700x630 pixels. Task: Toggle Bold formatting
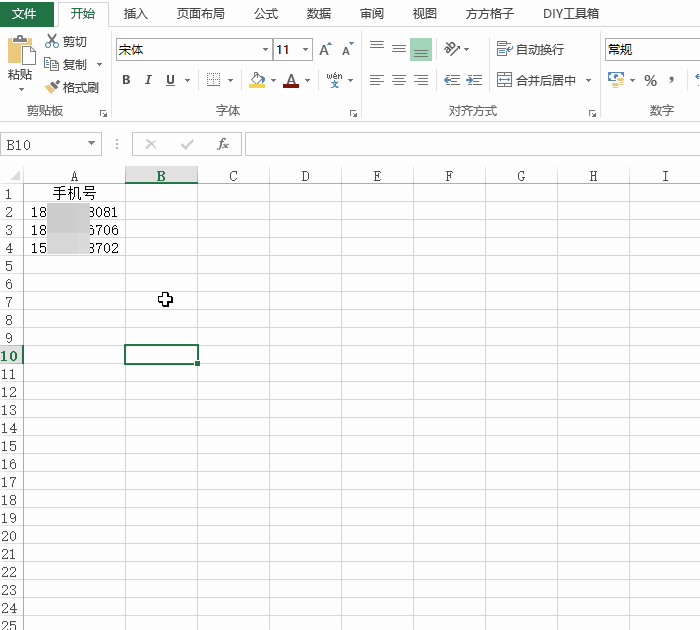126,80
